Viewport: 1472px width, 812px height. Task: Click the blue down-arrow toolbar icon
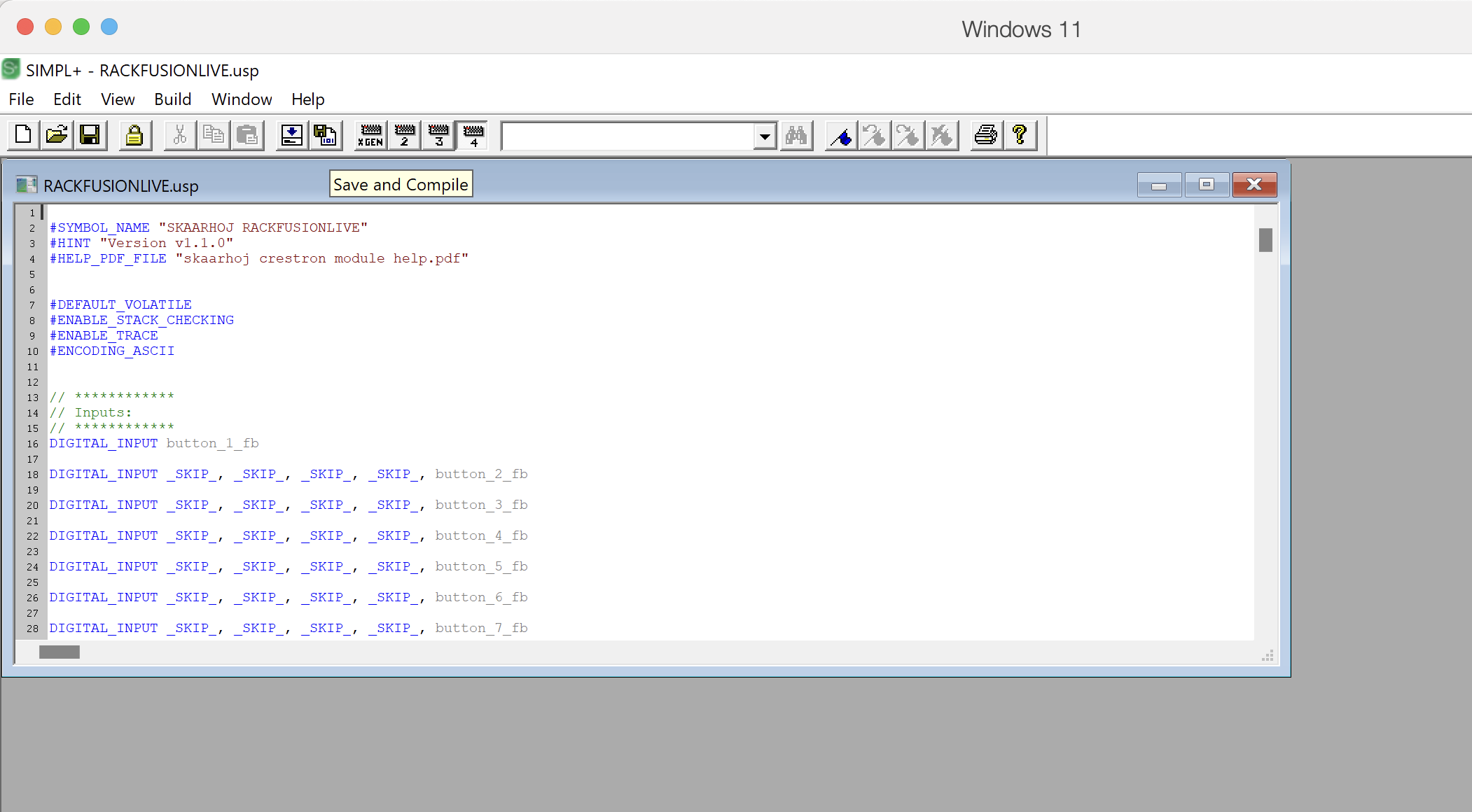point(291,134)
